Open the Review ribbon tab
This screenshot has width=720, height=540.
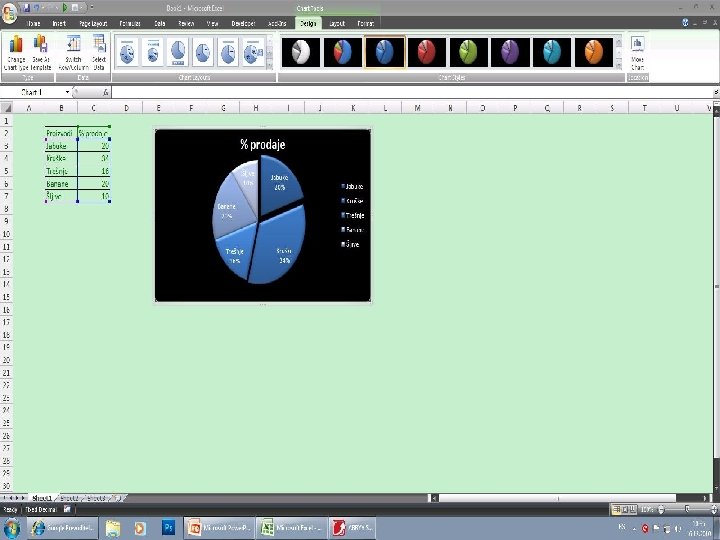[186, 23]
